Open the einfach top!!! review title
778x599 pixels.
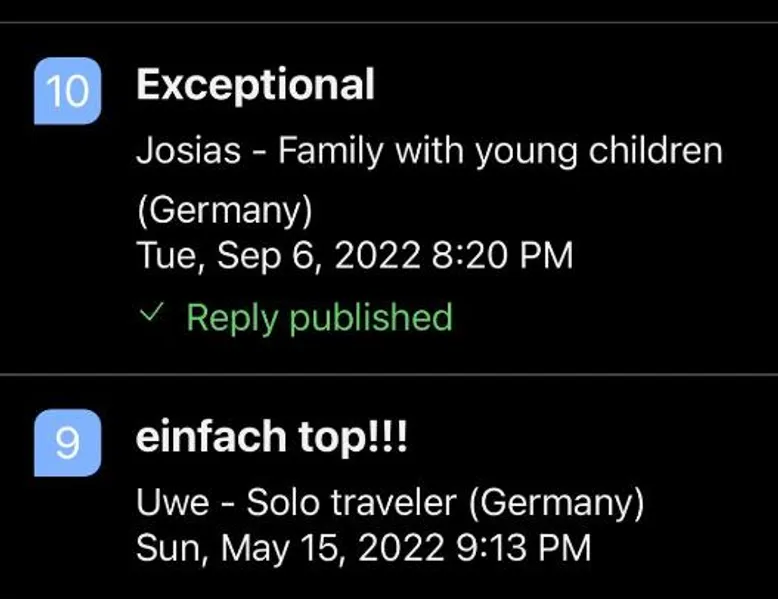click(x=272, y=436)
